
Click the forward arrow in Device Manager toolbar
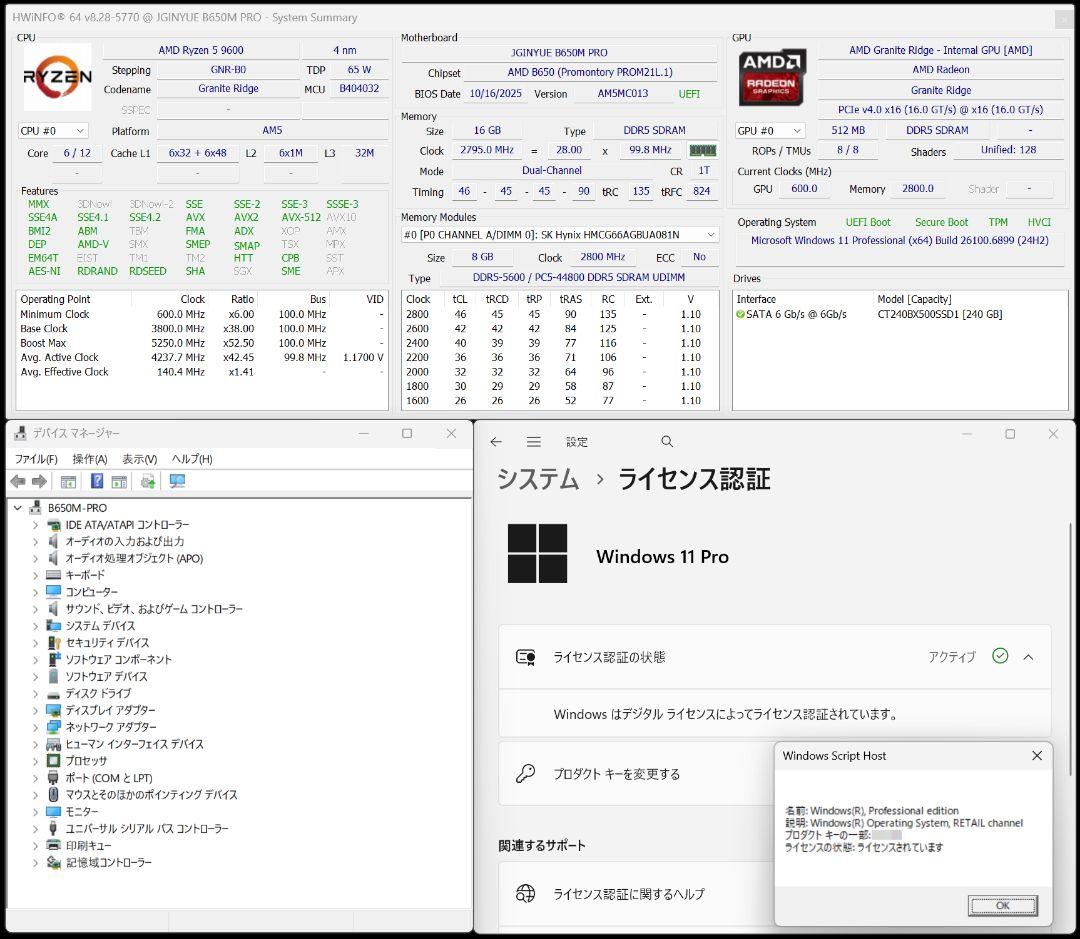tap(37, 481)
